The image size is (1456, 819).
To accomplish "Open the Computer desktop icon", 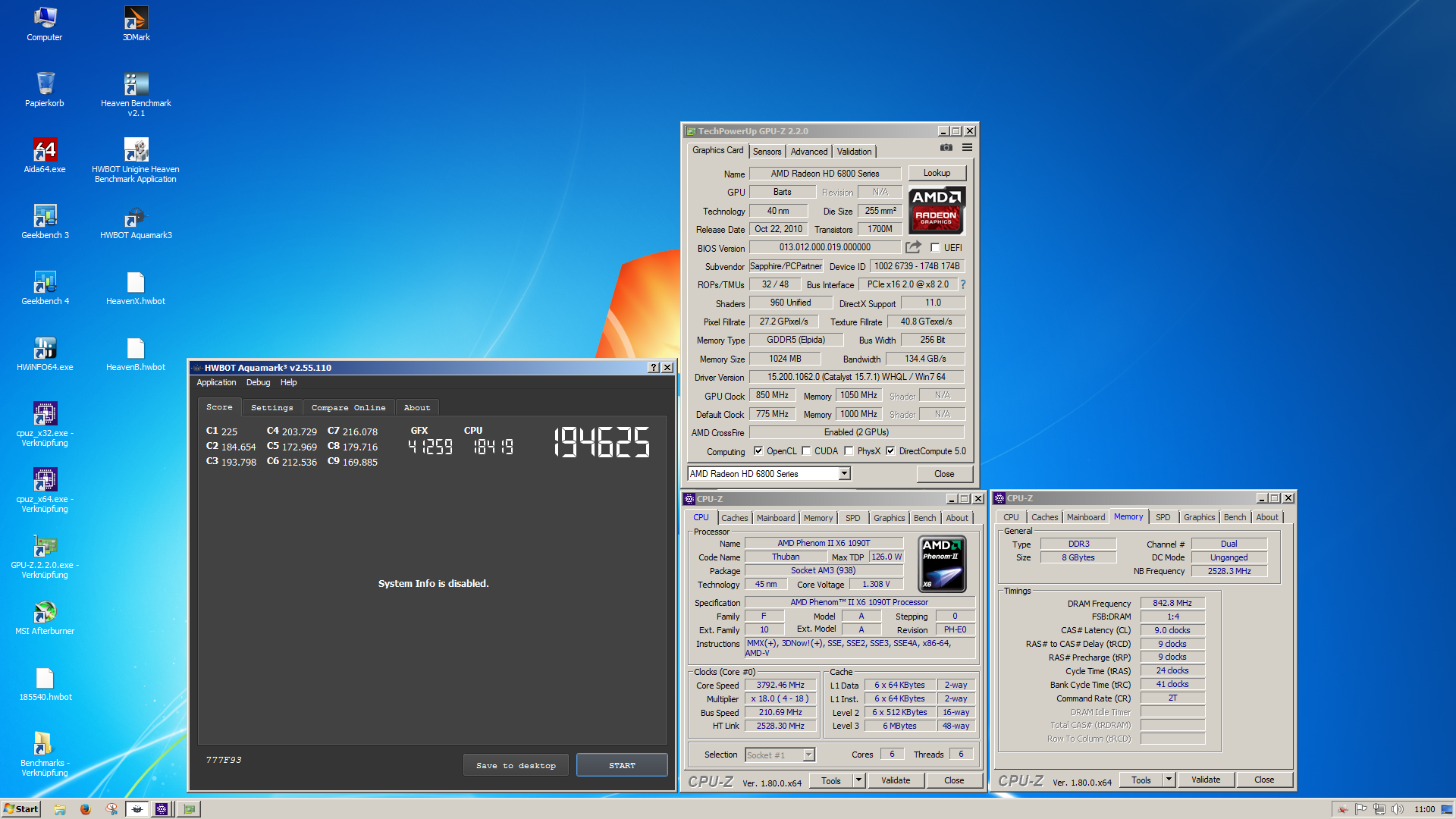I will tap(45, 24).
